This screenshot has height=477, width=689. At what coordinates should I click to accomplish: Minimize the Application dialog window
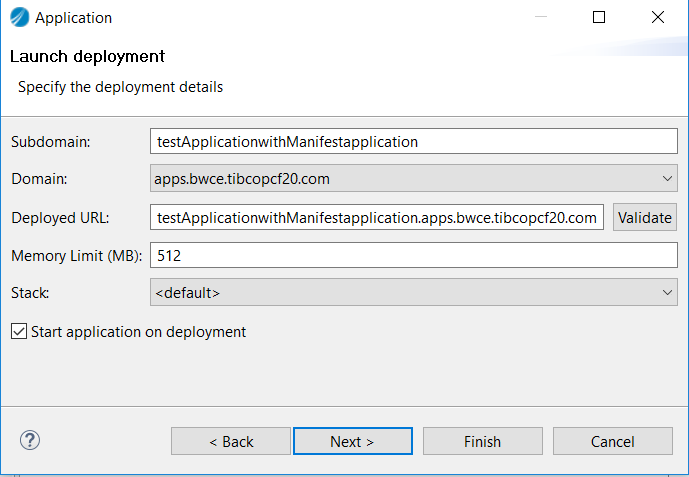(541, 17)
